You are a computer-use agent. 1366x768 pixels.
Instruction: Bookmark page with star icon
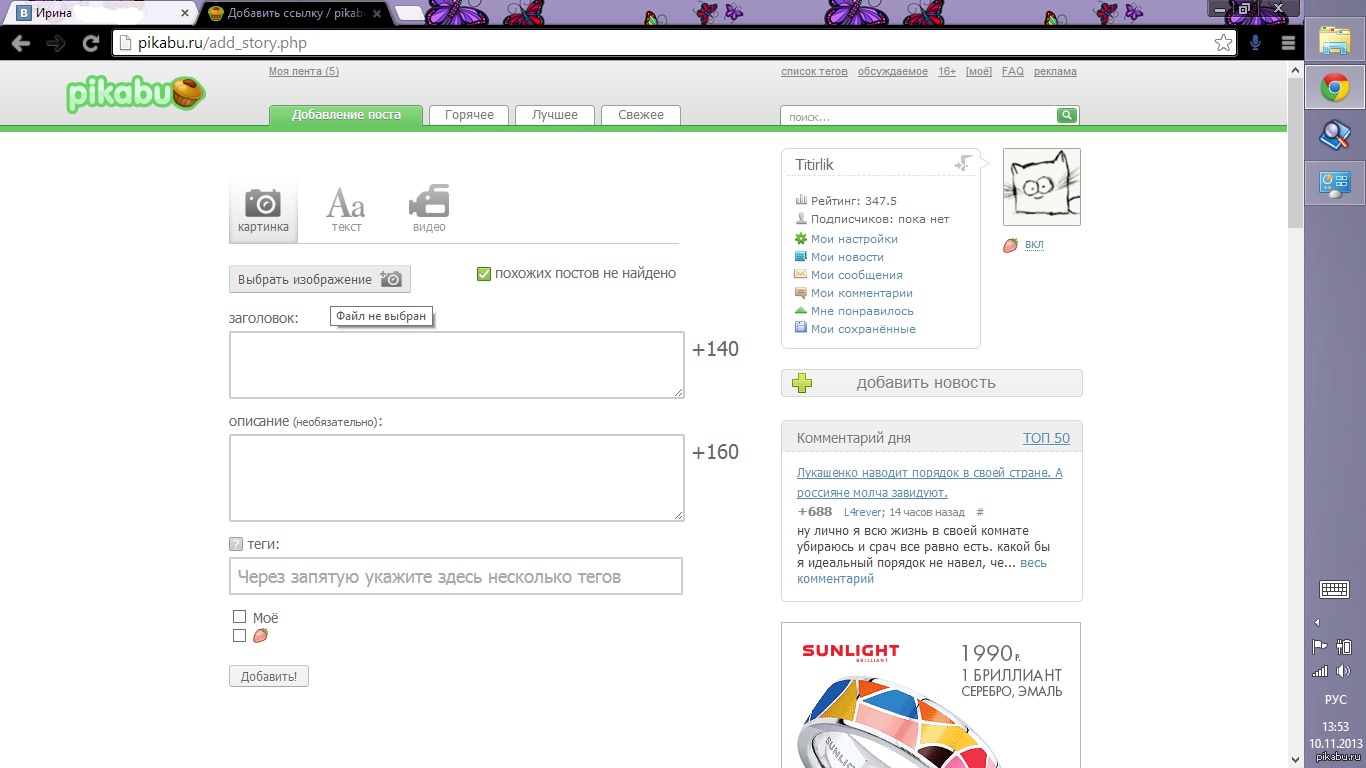1223,43
